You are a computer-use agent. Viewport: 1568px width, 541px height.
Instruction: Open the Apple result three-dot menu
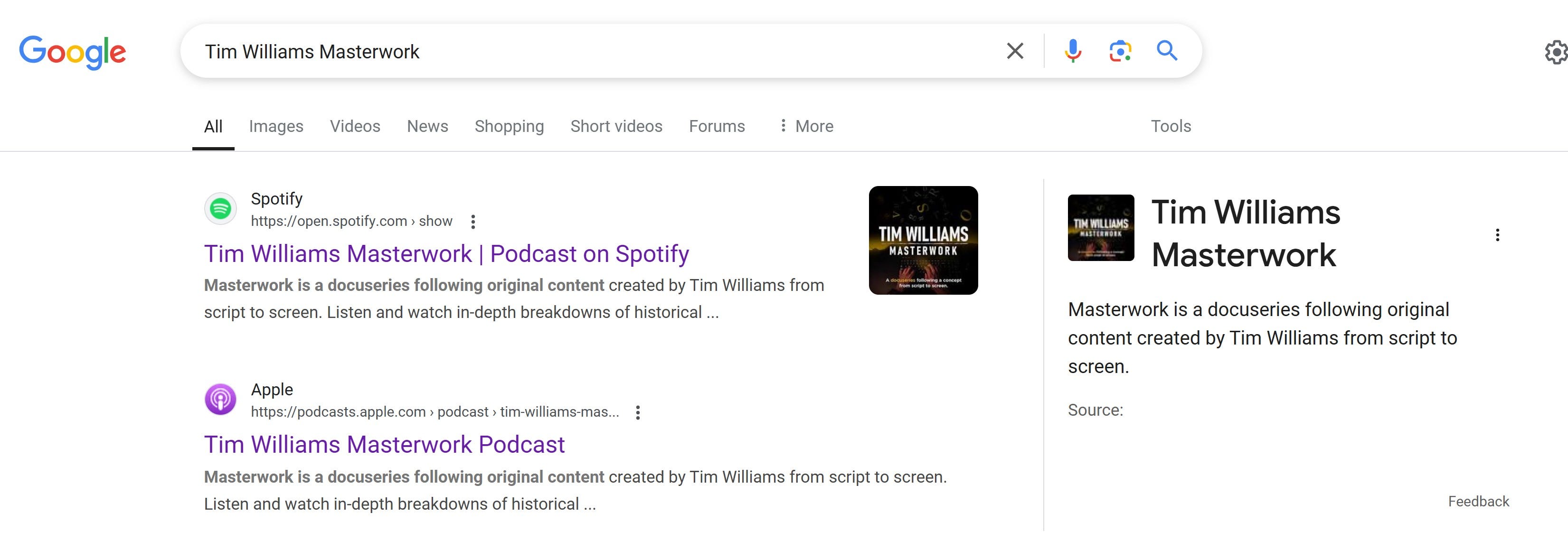[637, 412]
